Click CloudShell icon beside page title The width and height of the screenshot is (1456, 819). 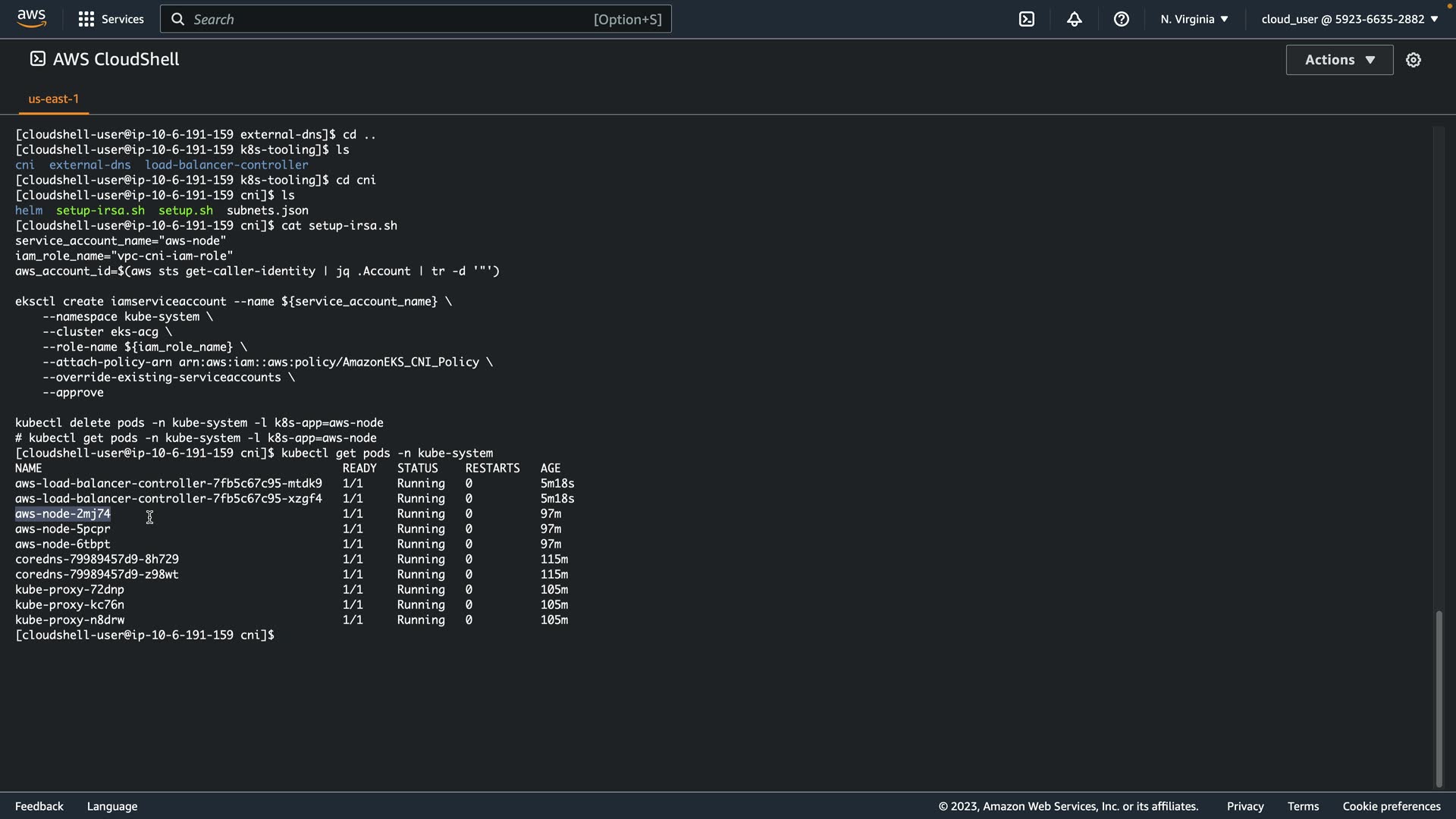37,59
